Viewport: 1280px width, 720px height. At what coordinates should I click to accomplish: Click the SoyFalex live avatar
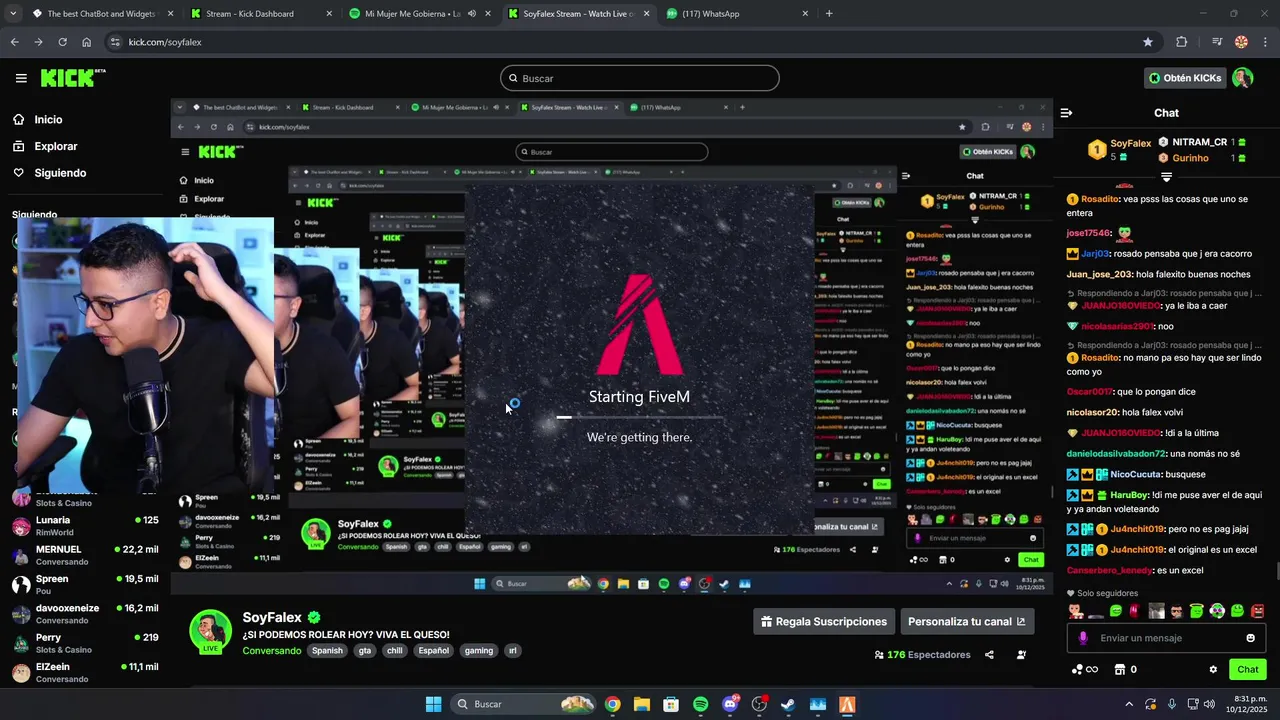(210, 631)
